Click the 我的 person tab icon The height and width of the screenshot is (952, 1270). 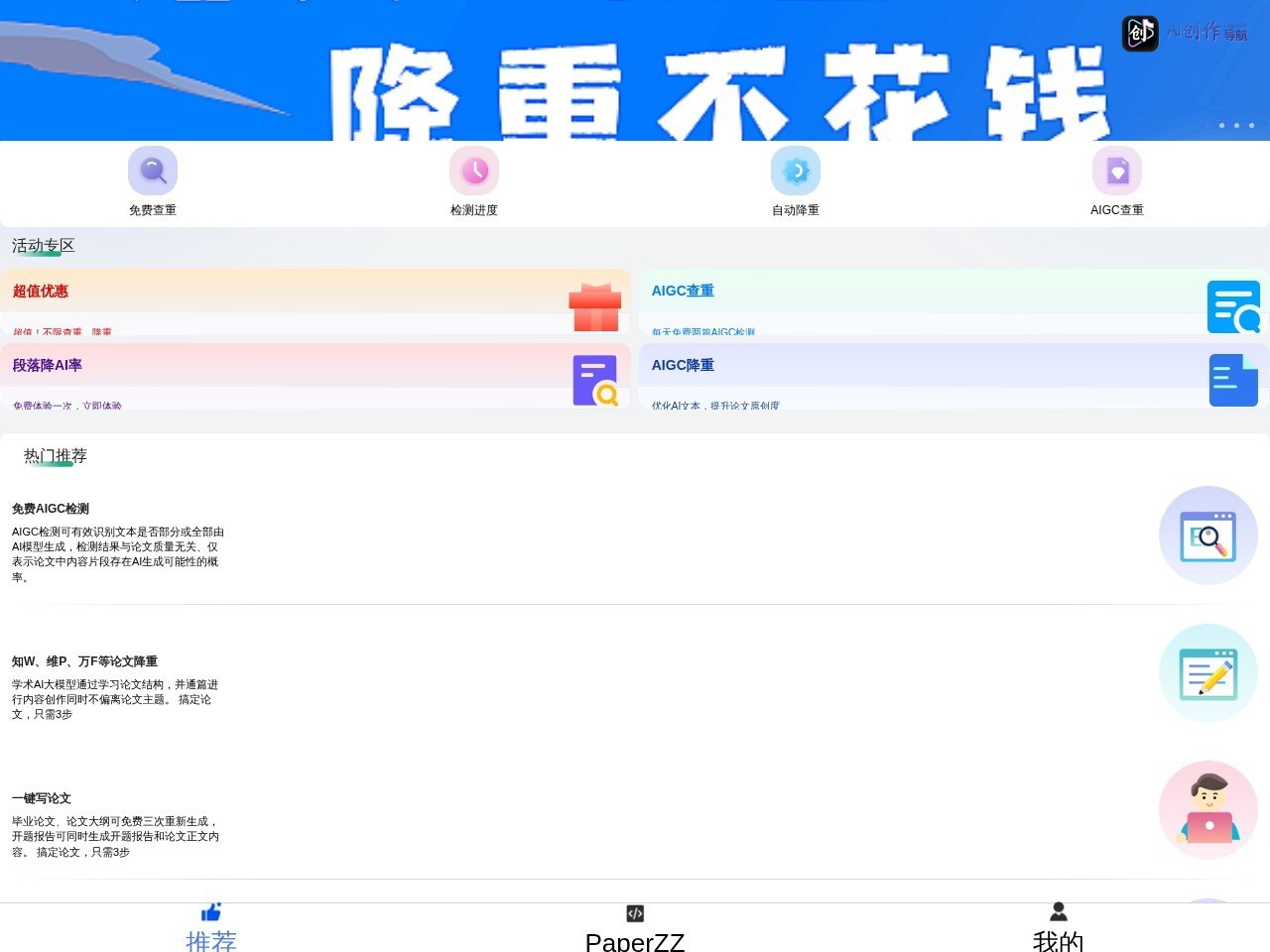(x=1059, y=911)
